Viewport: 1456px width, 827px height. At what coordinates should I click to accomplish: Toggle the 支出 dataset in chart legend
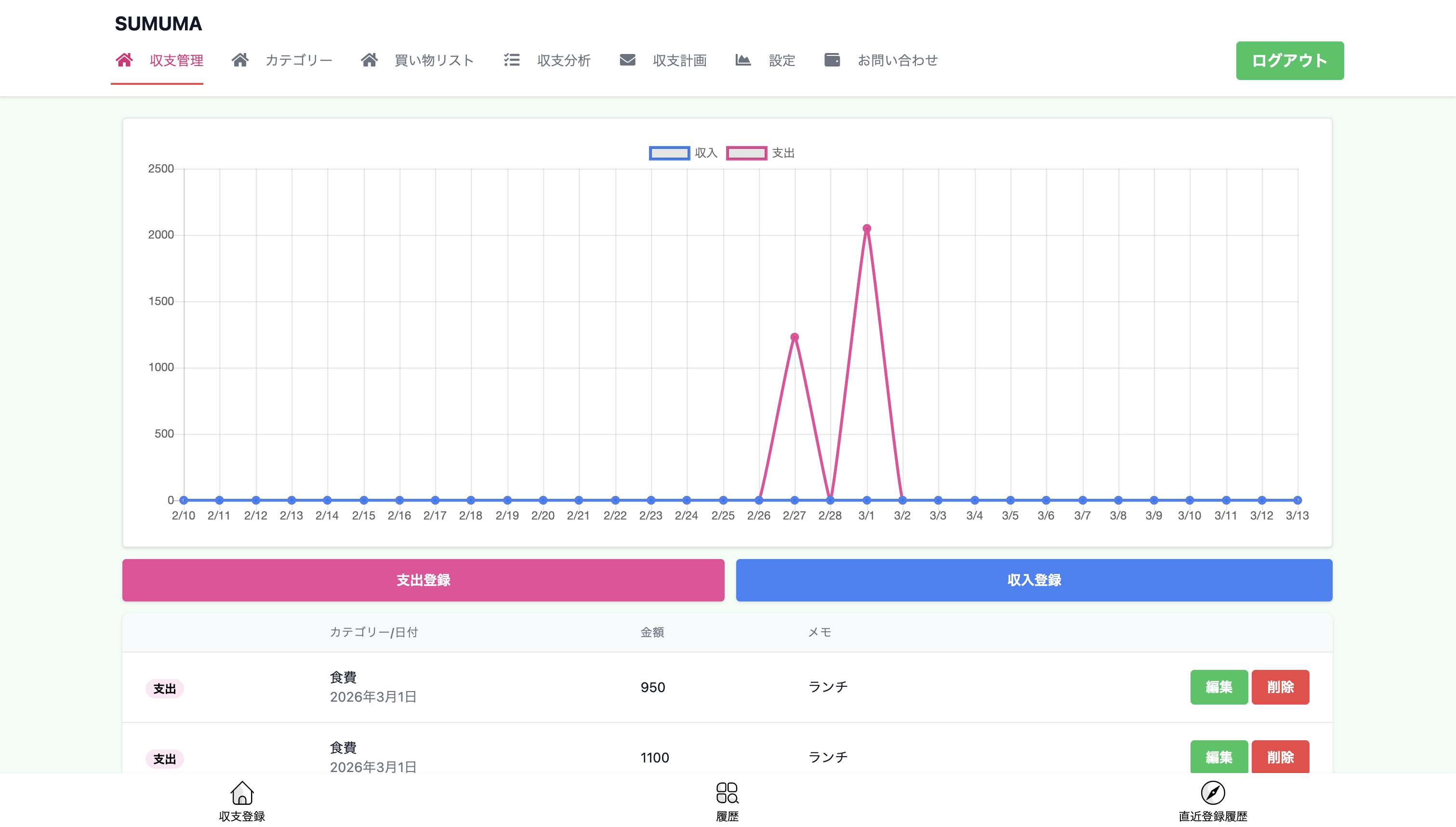[746, 153]
